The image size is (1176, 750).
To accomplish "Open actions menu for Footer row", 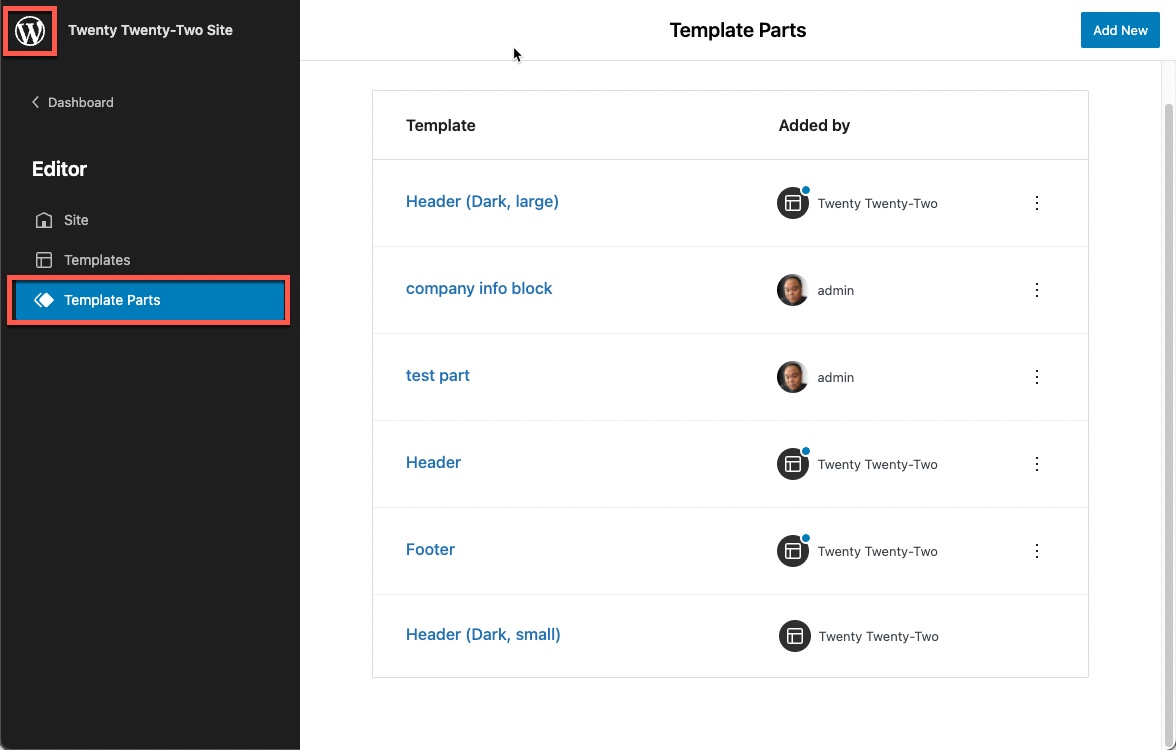I will click(1037, 551).
